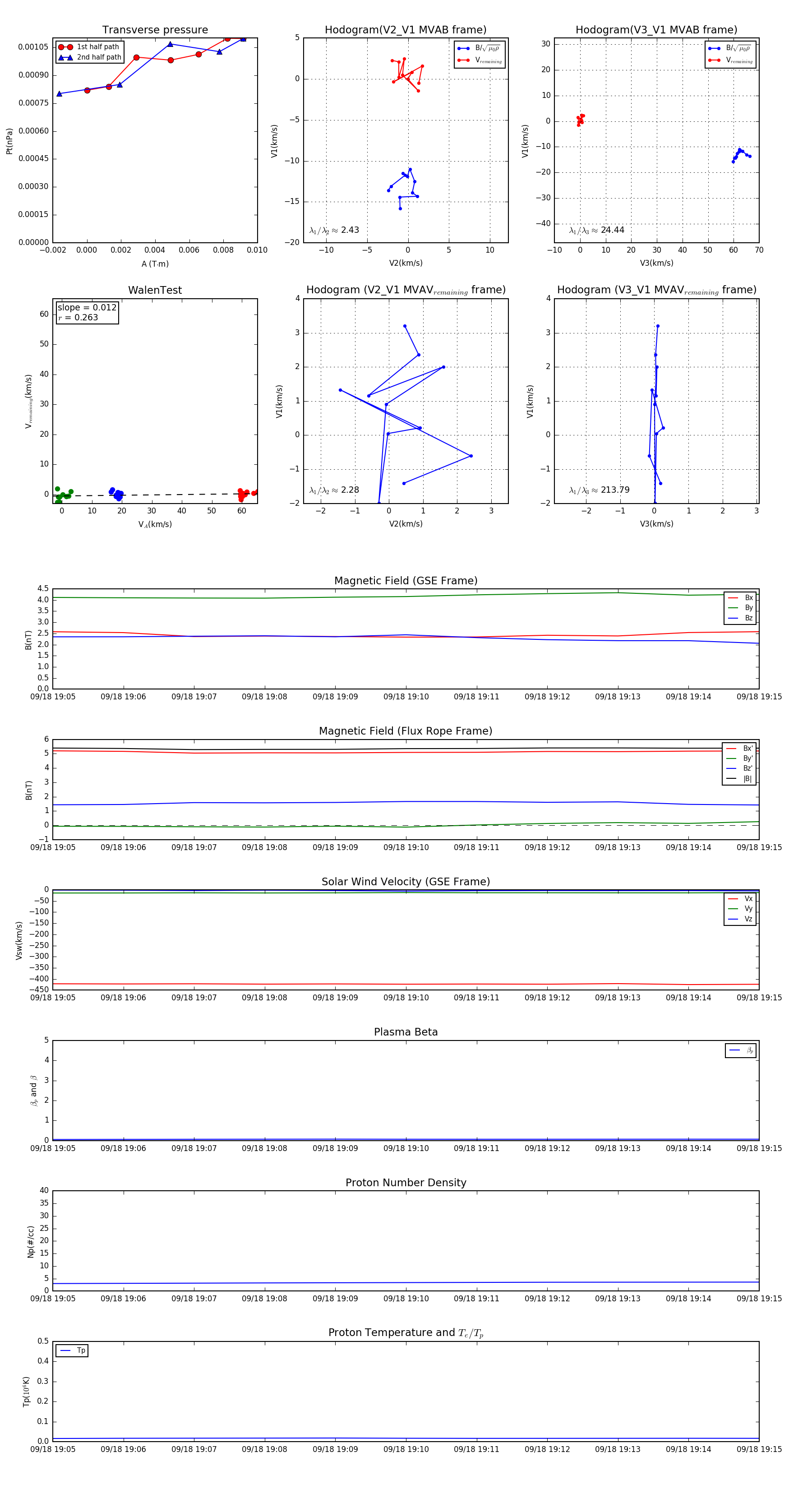Click the 'Transverse pressure' plot title
The width and height of the screenshot is (812, 1489).
click(x=155, y=30)
